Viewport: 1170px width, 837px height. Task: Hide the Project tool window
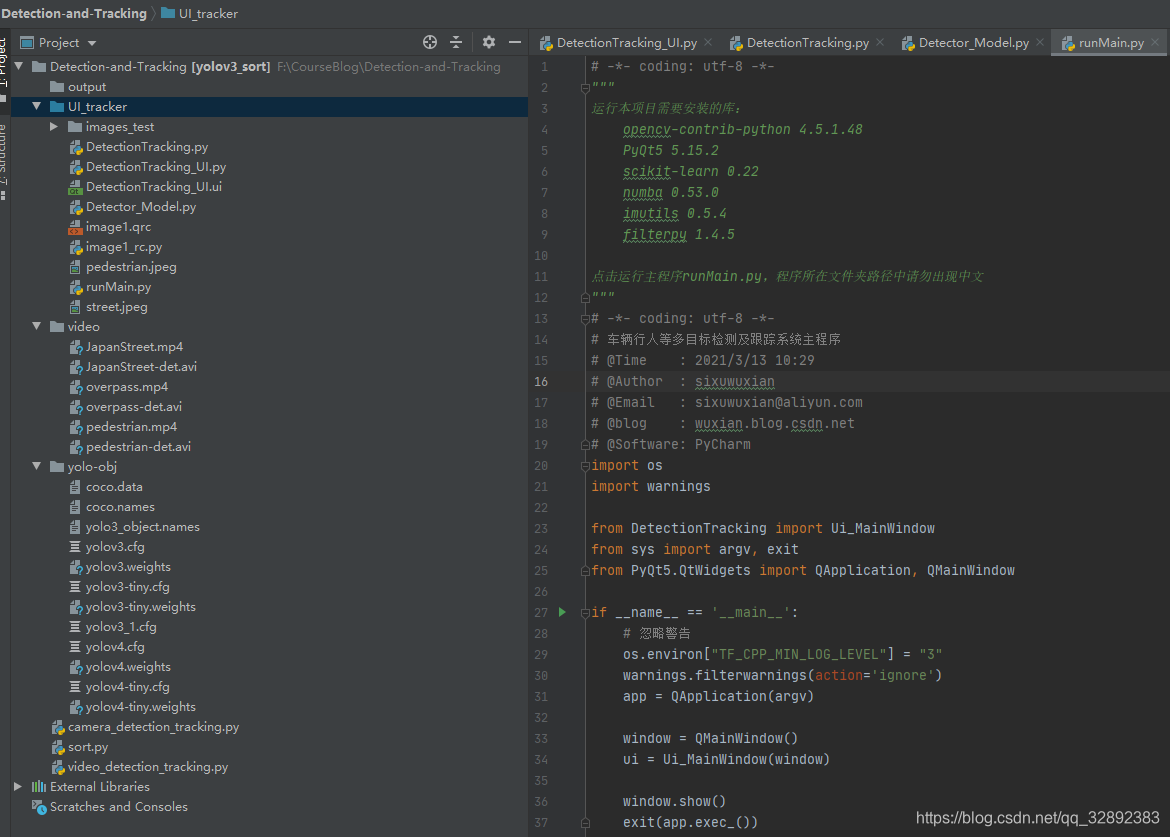[515, 43]
